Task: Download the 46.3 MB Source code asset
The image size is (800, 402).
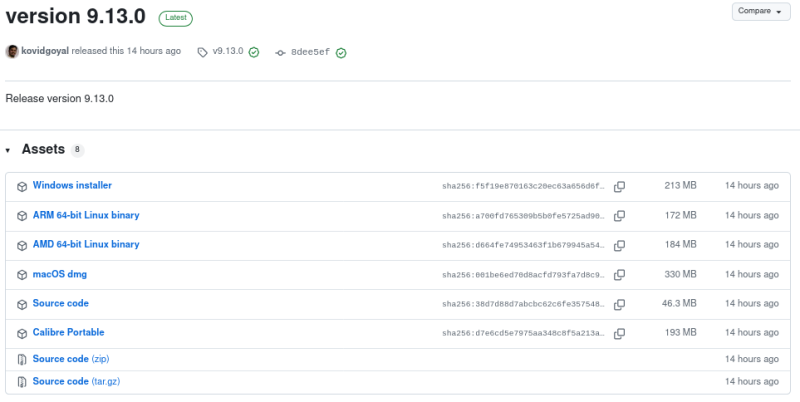Action: tap(61, 303)
